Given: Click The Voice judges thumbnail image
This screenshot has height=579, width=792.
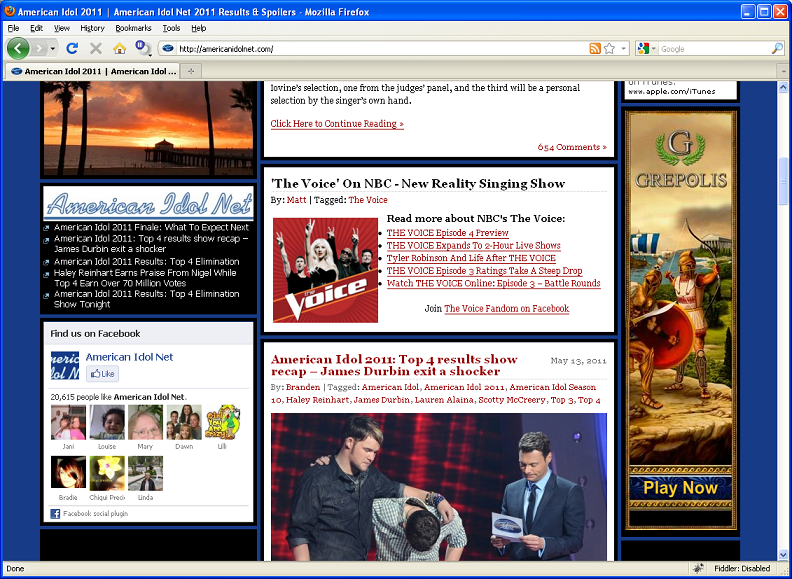Looking at the screenshot, I should pyautogui.click(x=325, y=270).
